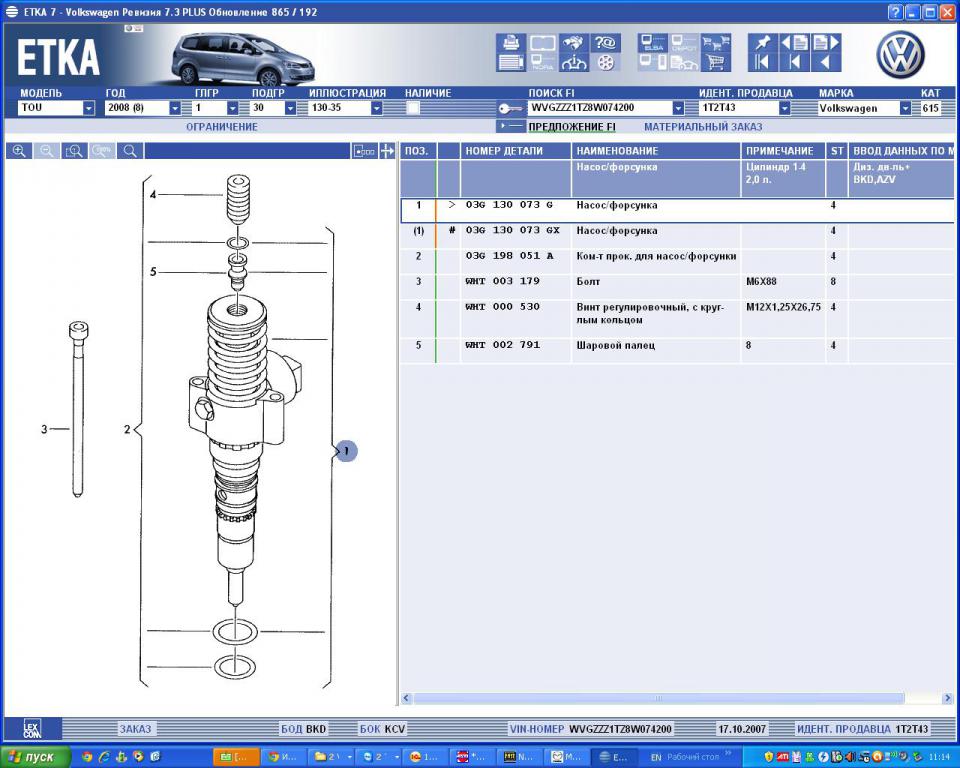Click the LexCom logo in status bar
This screenshot has height=768, width=960.
tap(32, 729)
